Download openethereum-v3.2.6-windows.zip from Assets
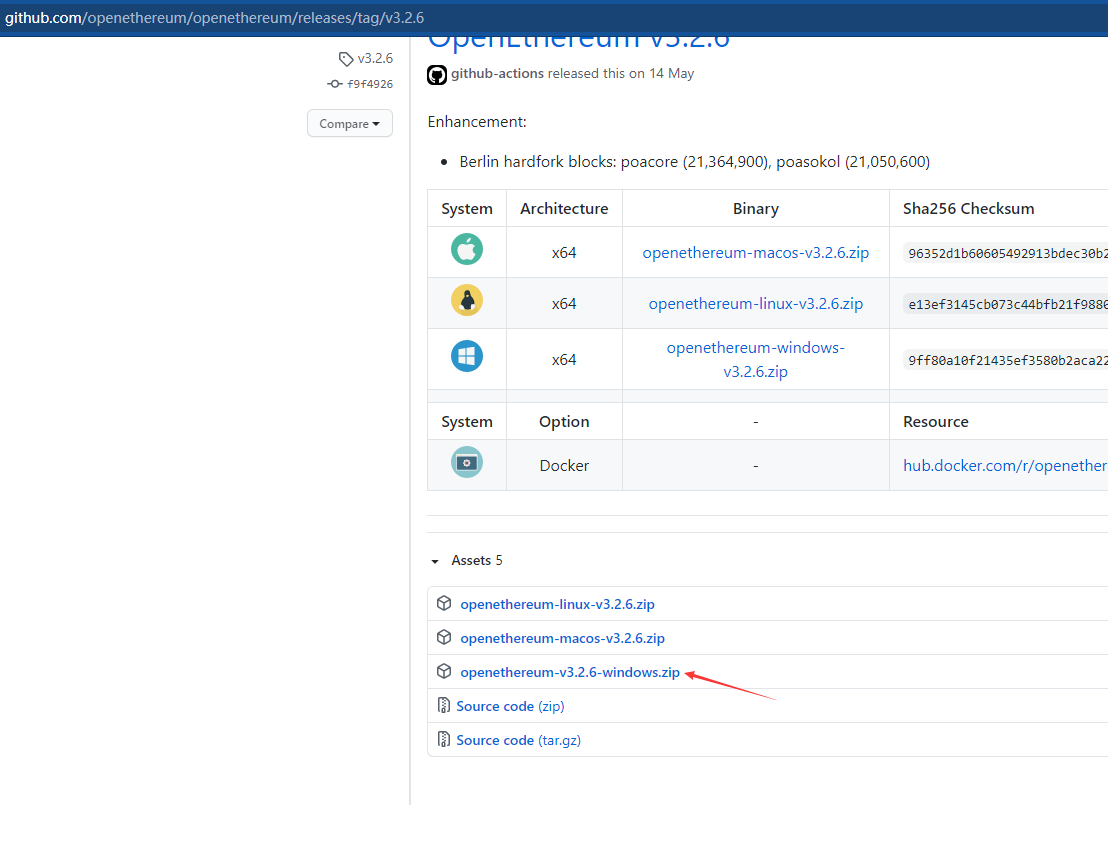Image resolution: width=1108 pixels, height=844 pixels. 570,672
